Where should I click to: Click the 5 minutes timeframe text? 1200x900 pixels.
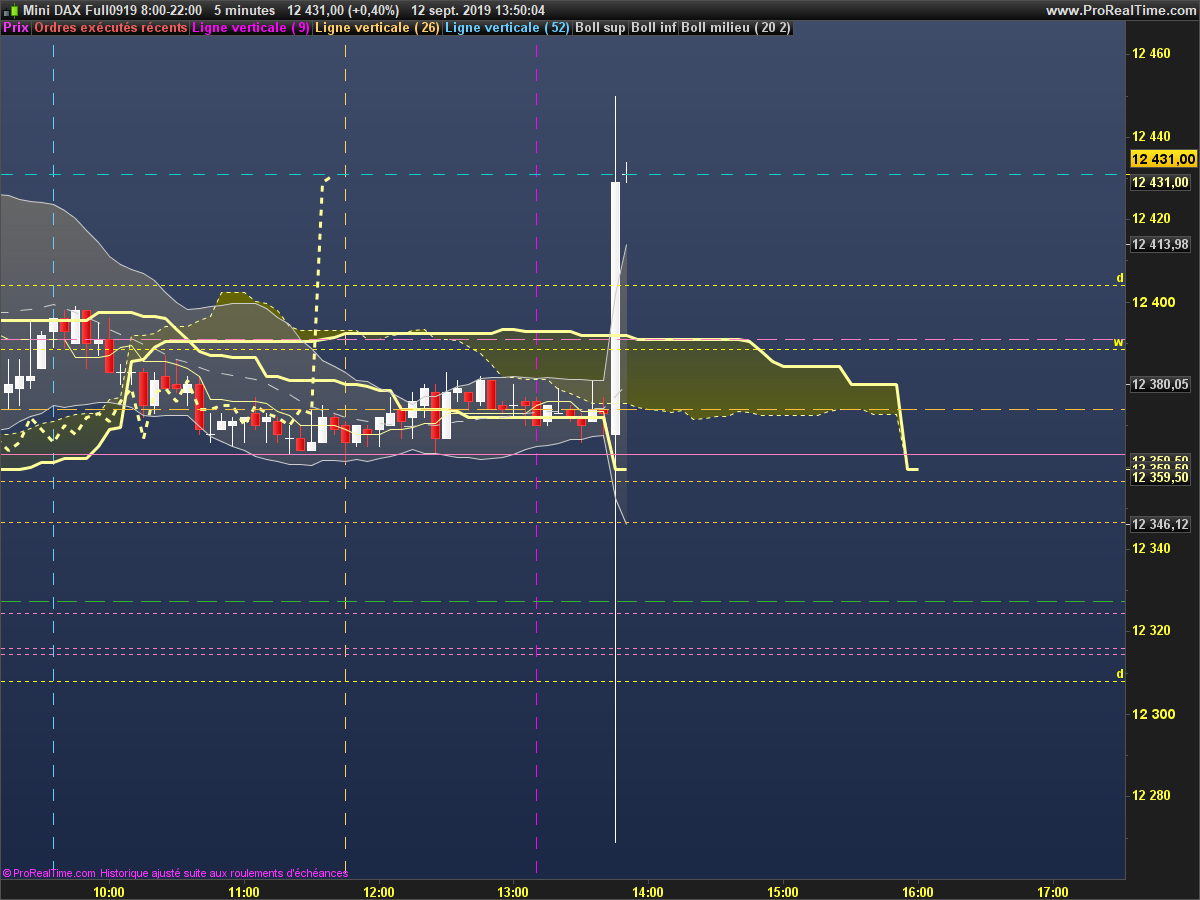click(x=245, y=10)
